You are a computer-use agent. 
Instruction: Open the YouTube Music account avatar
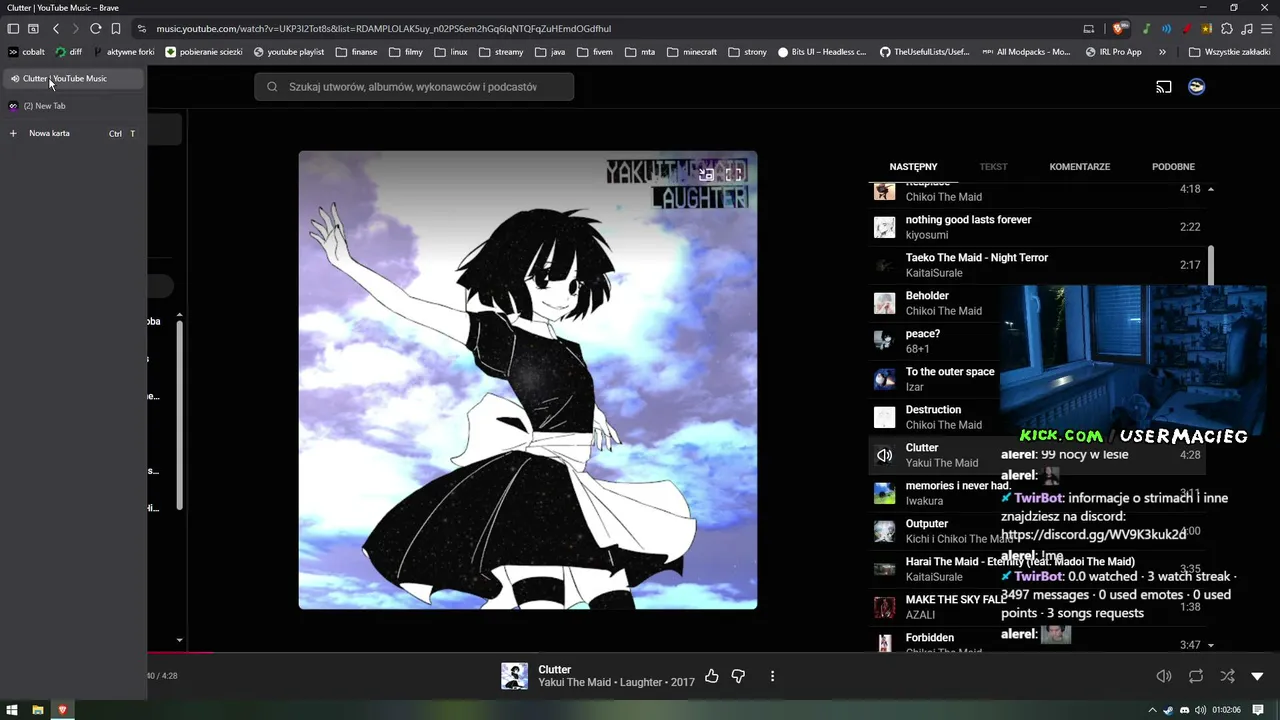coord(1196,87)
